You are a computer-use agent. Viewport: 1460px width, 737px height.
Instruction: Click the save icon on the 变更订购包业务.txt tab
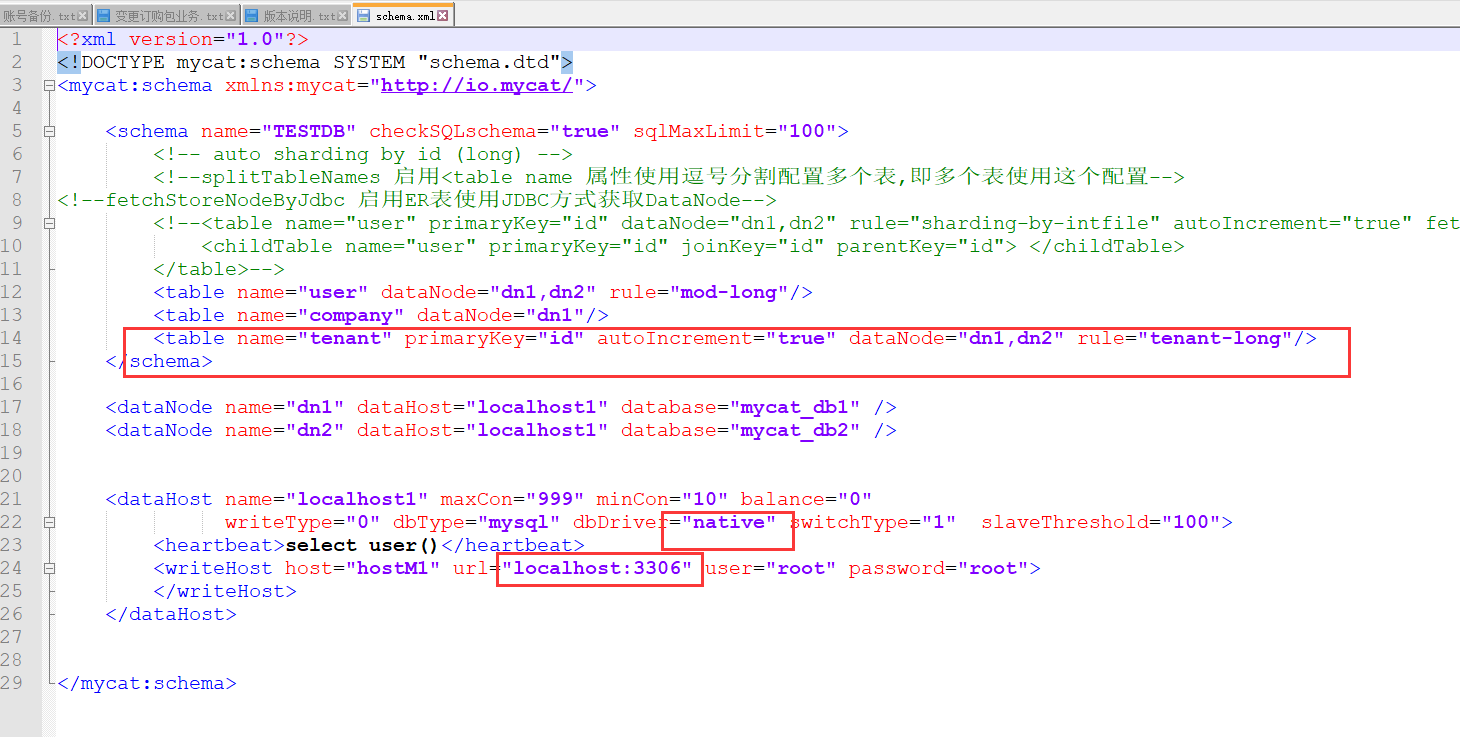[x=103, y=13]
